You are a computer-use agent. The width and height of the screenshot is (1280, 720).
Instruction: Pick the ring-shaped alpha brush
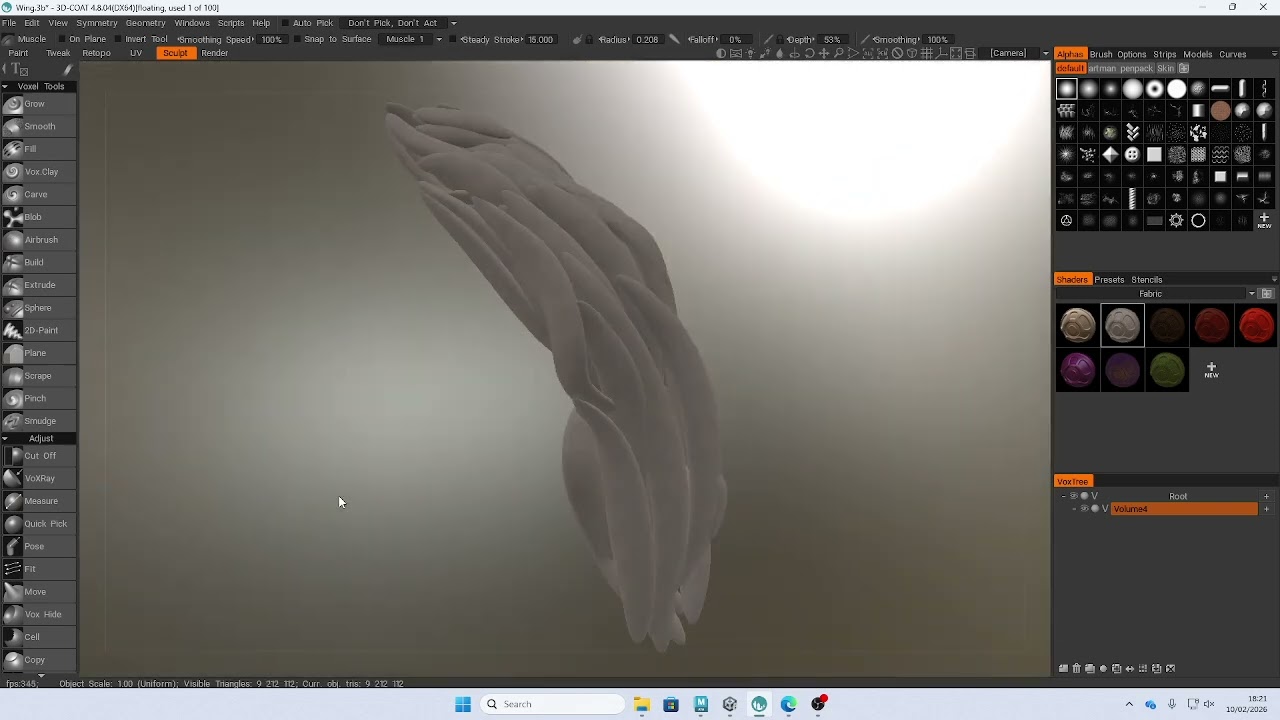coord(1198,221)
